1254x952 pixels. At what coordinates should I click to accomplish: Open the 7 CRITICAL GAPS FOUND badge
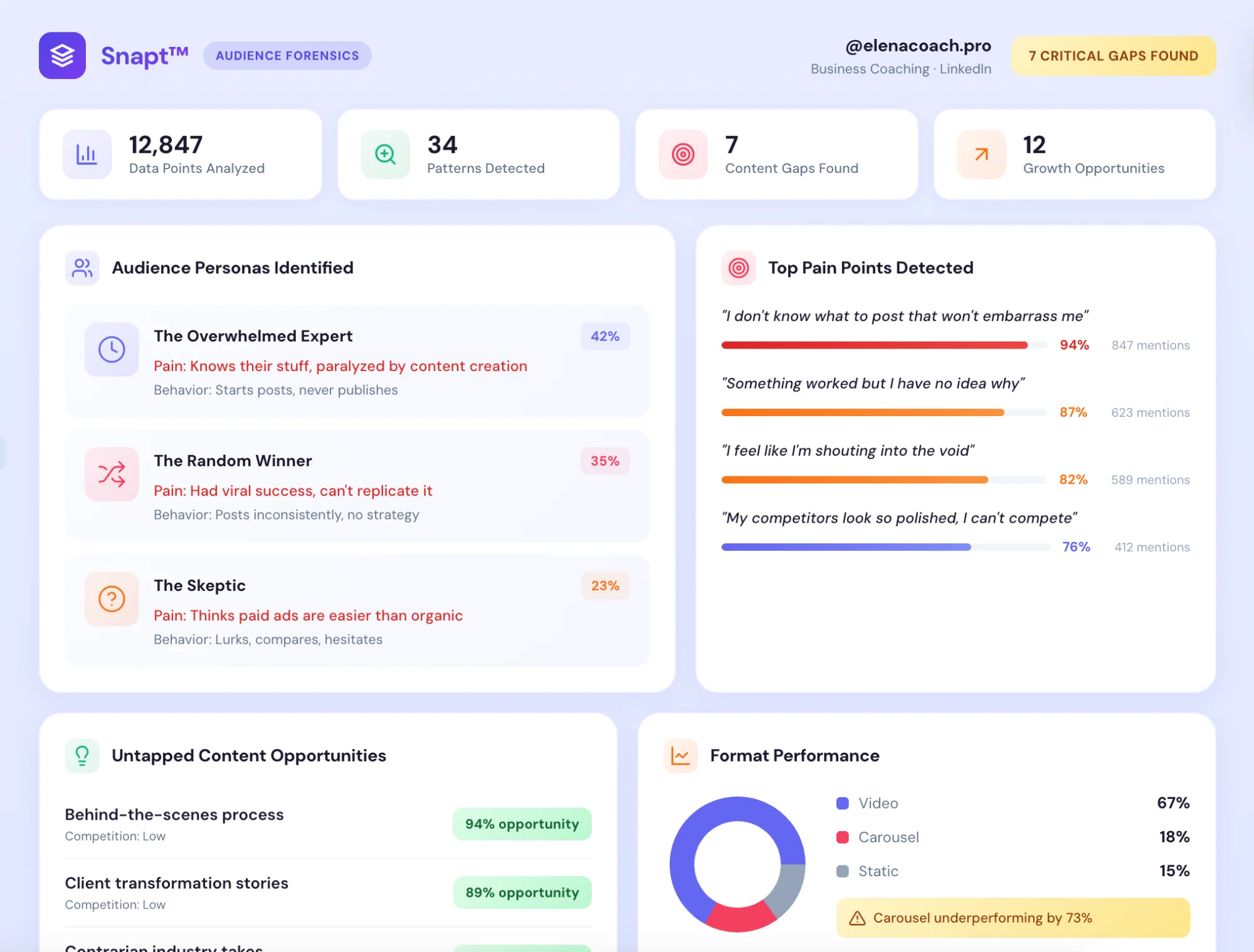1113,55
